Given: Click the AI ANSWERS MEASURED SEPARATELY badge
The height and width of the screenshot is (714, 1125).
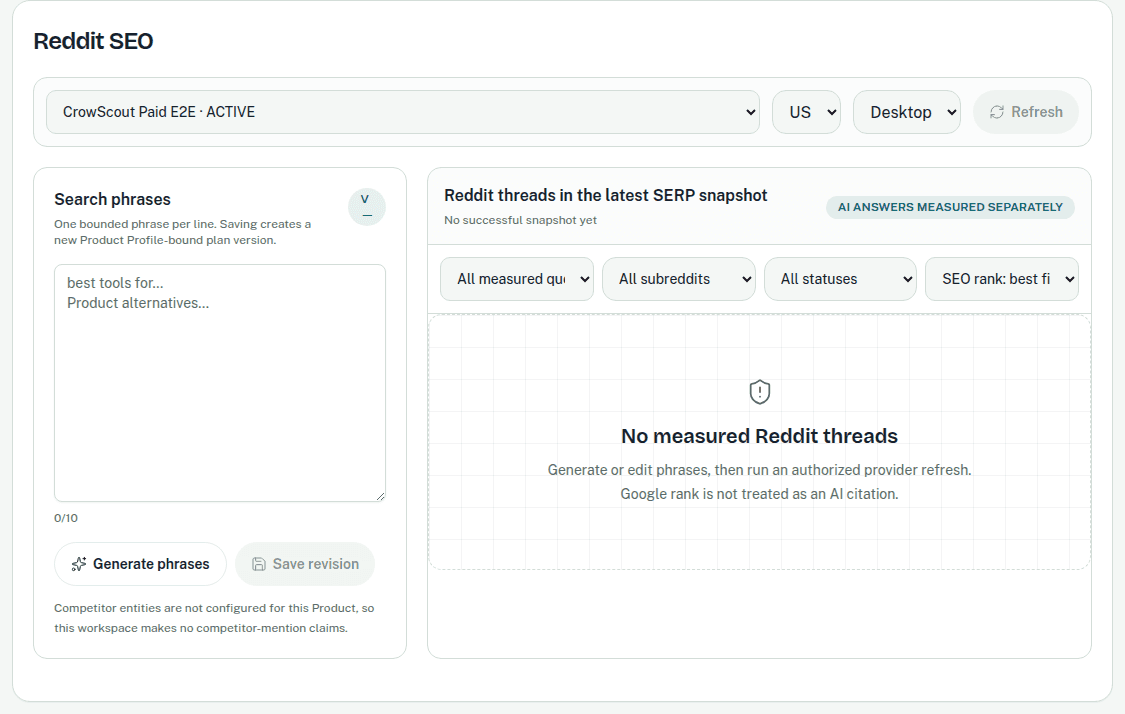Looking at the screenshot, I should click(x=950, y=207).
